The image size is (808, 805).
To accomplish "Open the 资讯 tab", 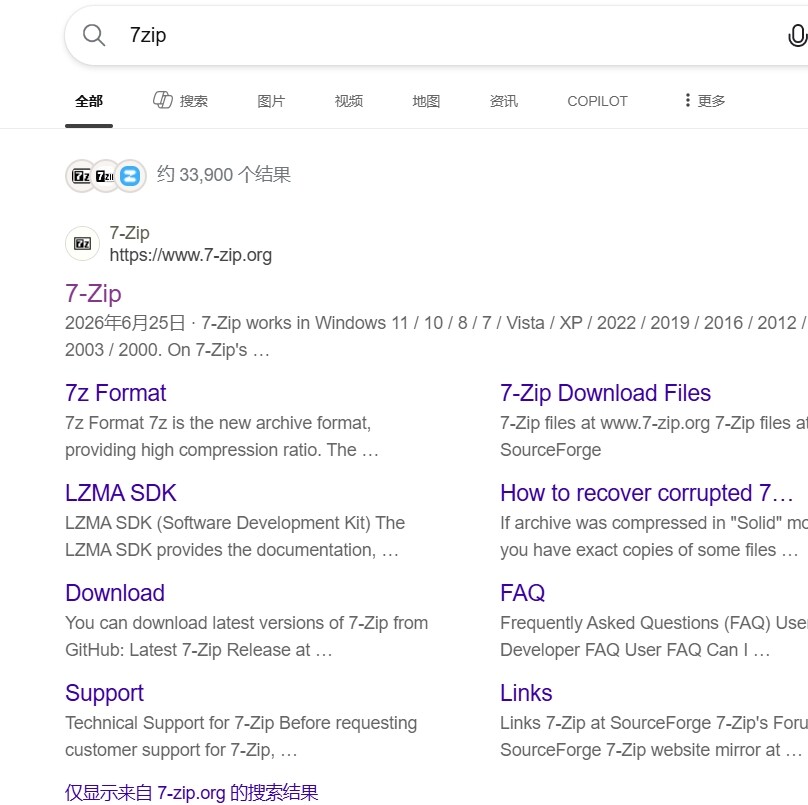I will tap(503, 101).
